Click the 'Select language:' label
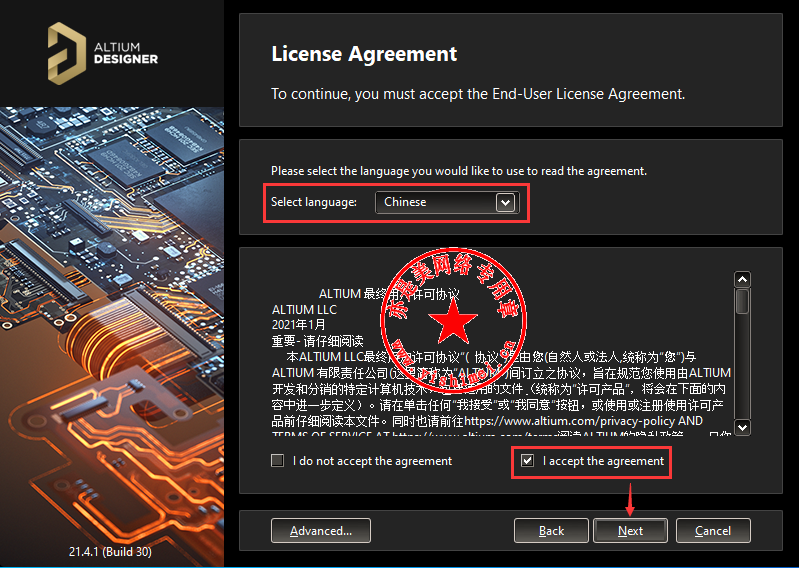 coord(314,202)
